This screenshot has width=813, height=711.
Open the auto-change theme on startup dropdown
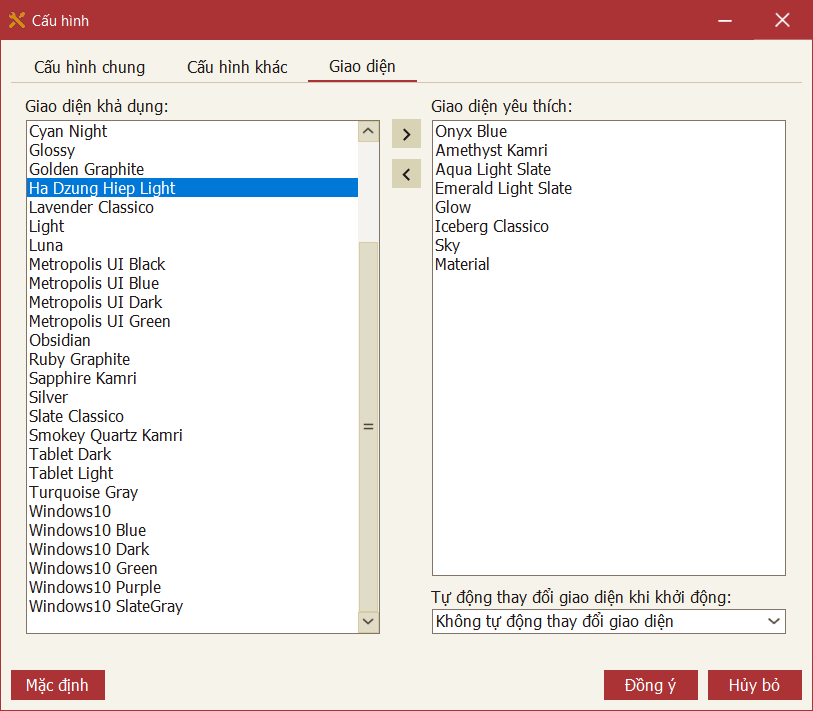pyautogui.click(x=608, y=622)
